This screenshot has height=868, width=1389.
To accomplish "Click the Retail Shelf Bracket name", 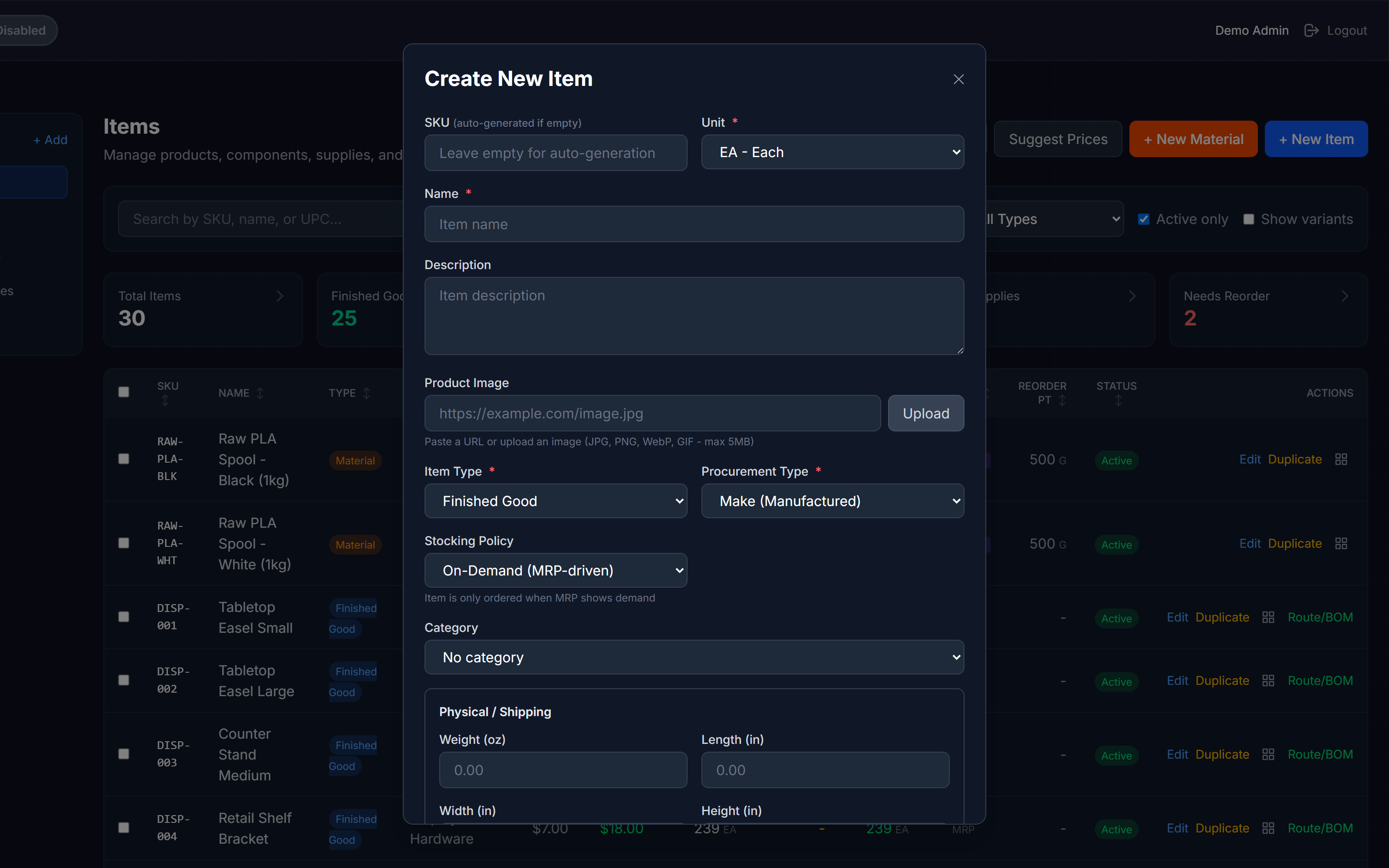I will point(255,829).
